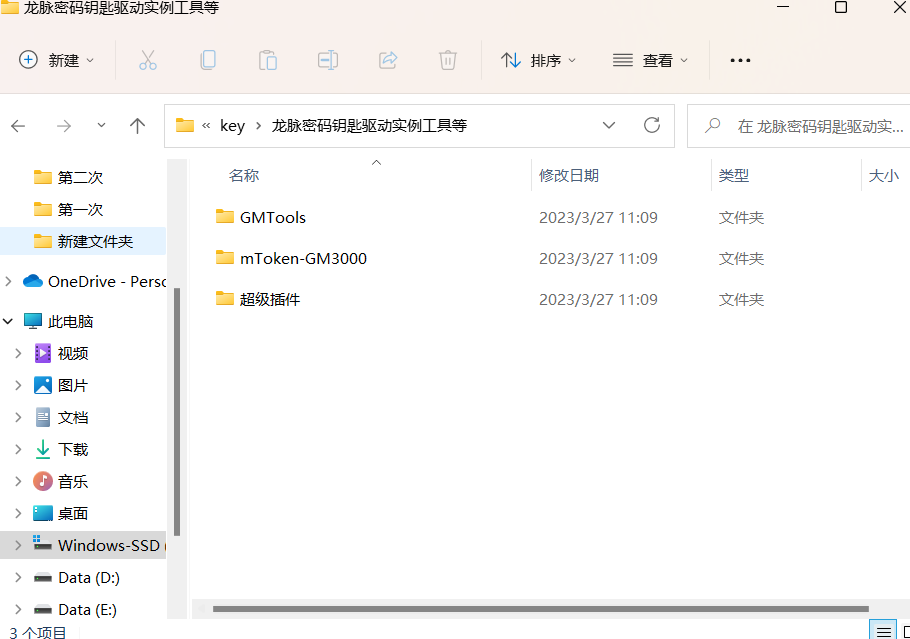910x639 pixels.
Task: Go up one folder level arrow
Action: pyautogui.click(x=138, y=126)
